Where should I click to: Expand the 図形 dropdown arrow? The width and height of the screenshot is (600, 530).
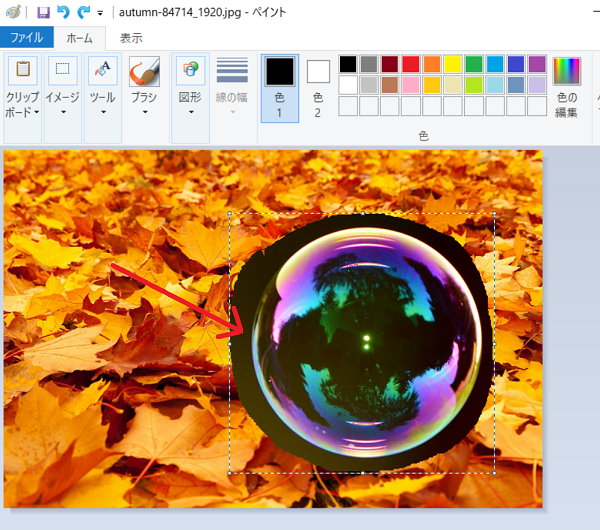click(191, 112)
